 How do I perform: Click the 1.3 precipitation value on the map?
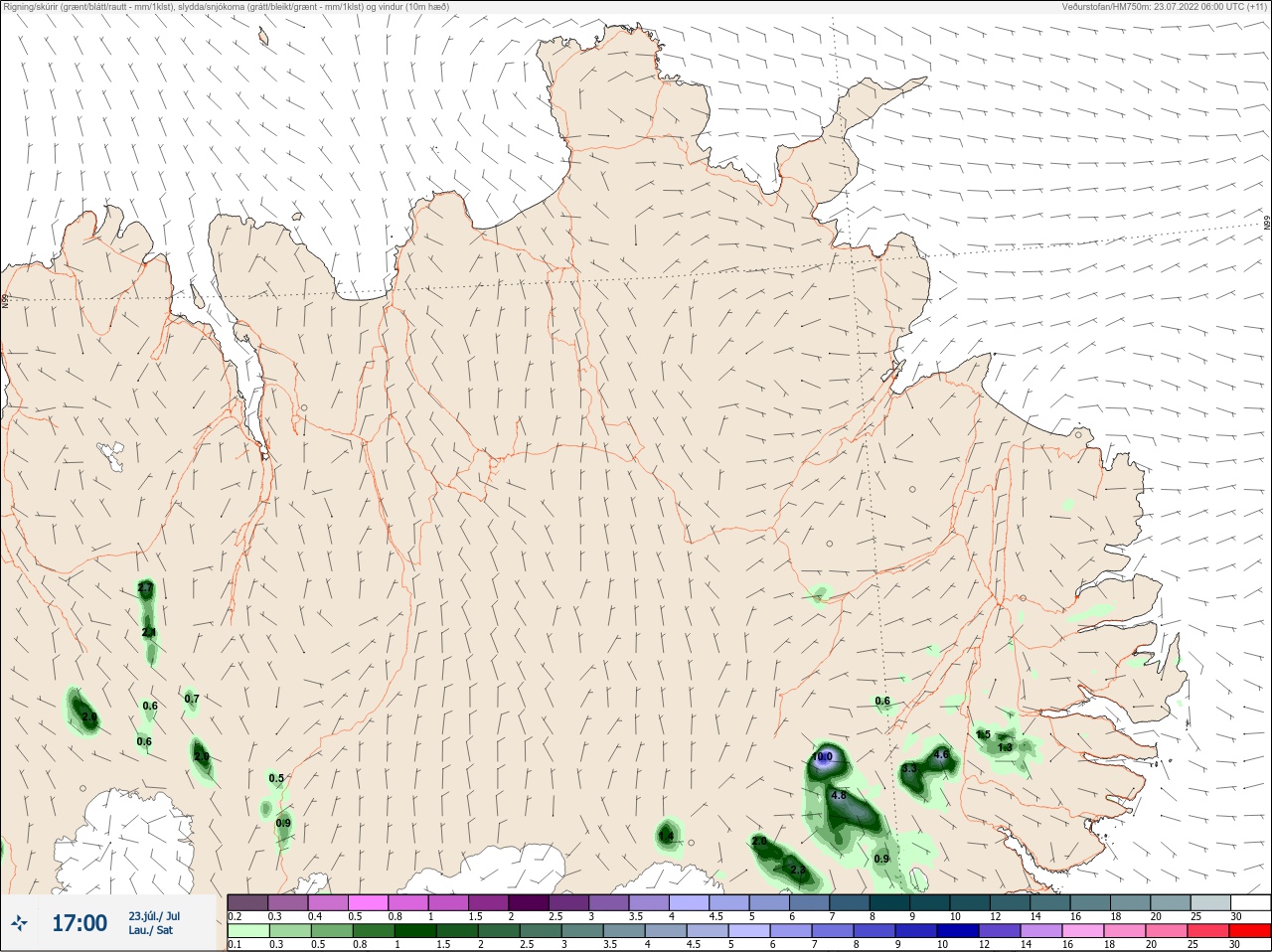(1005, 748)
